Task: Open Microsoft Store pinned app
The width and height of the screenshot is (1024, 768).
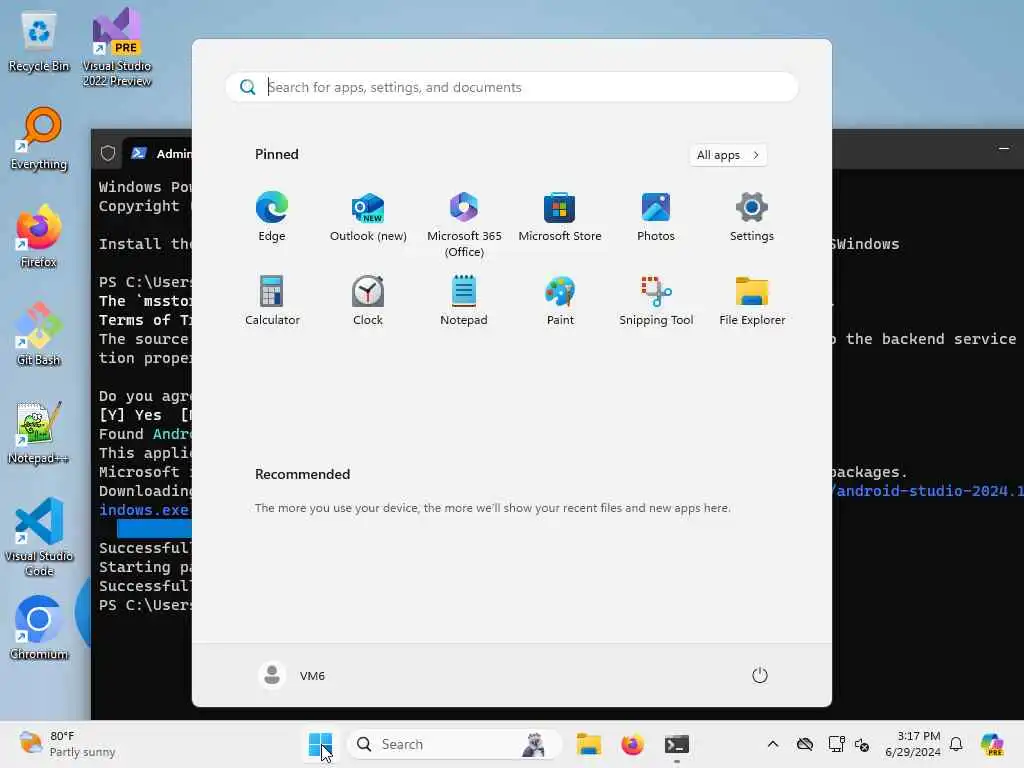Action: [x=560, y=217]
